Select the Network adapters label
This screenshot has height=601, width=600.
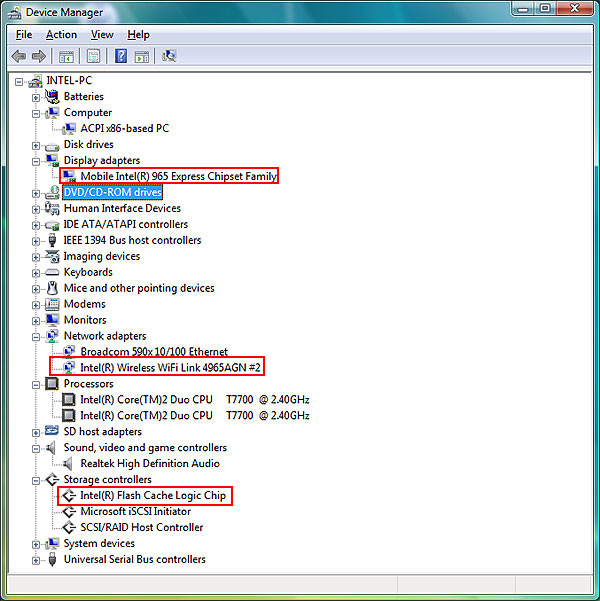point(105,336)
